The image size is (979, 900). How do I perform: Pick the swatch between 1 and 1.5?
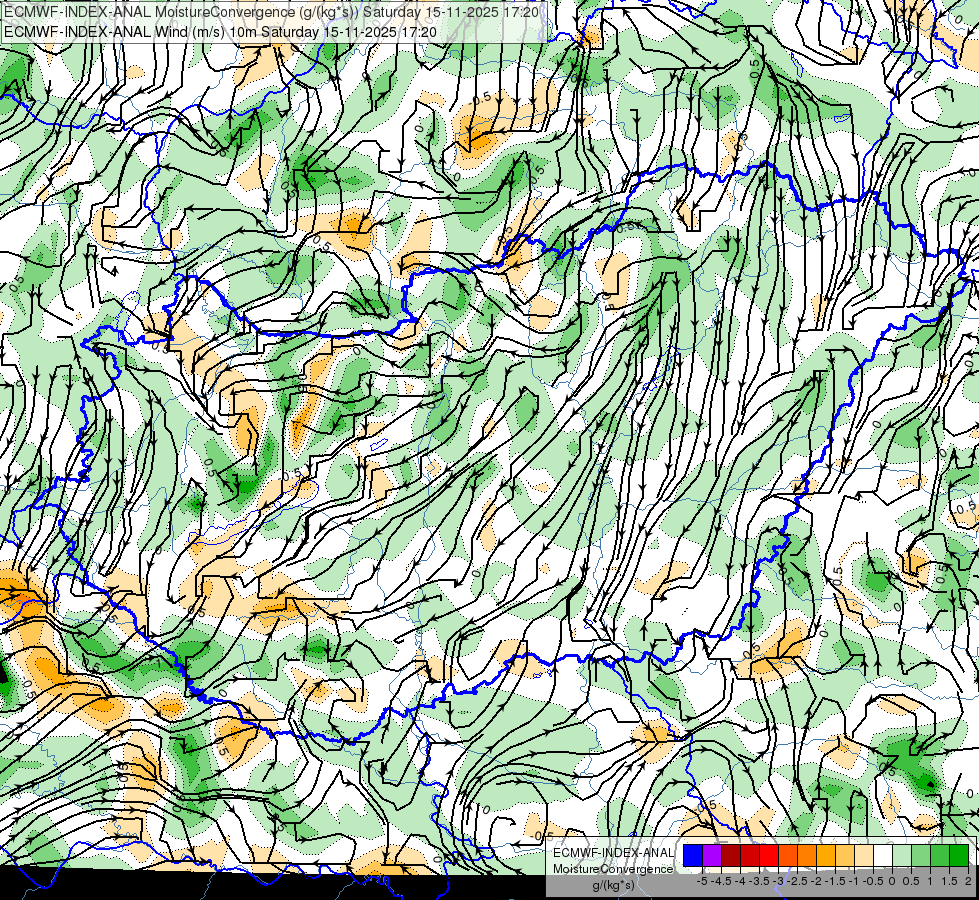[x=940, y=855]
